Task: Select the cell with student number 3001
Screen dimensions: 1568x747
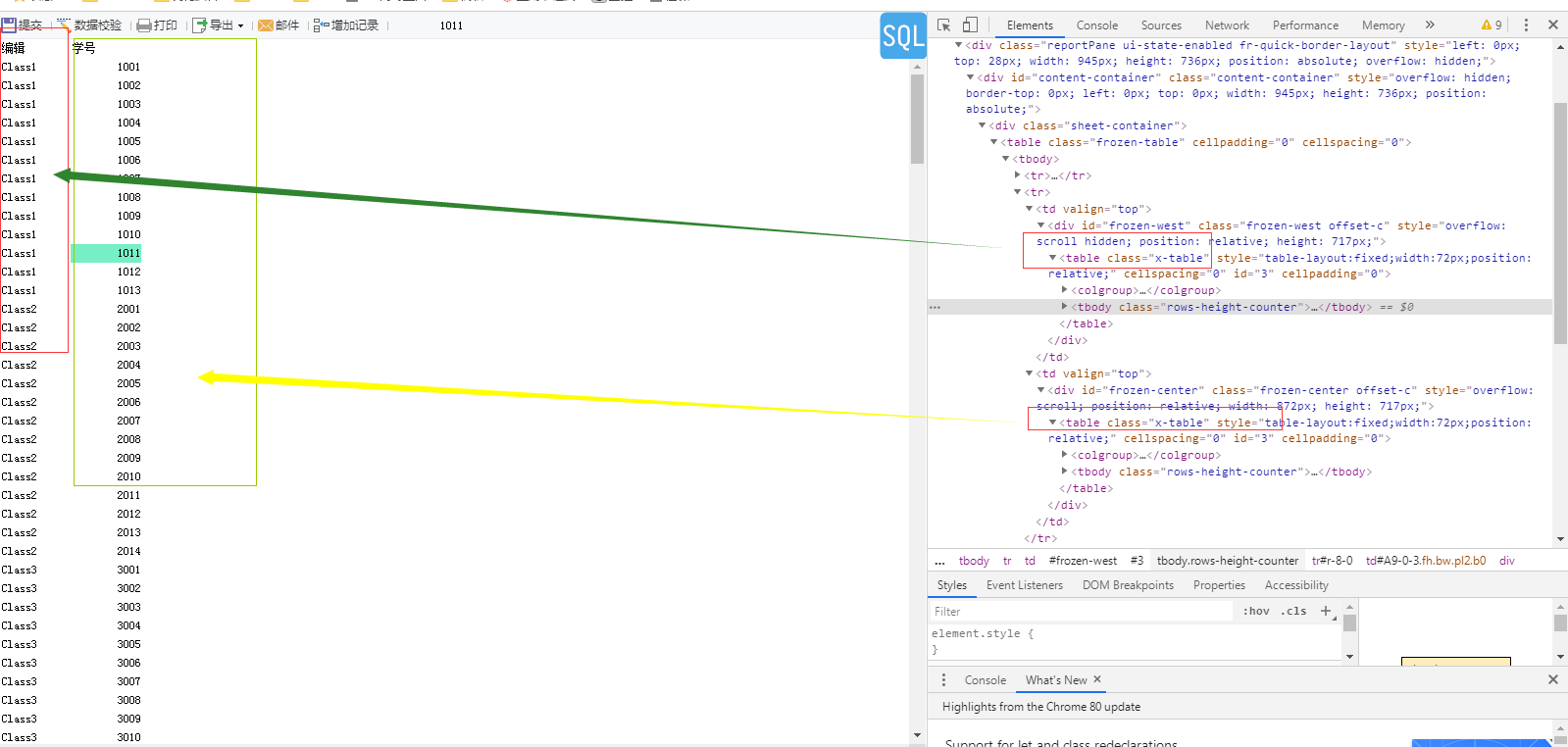Action: coord(128,570)
